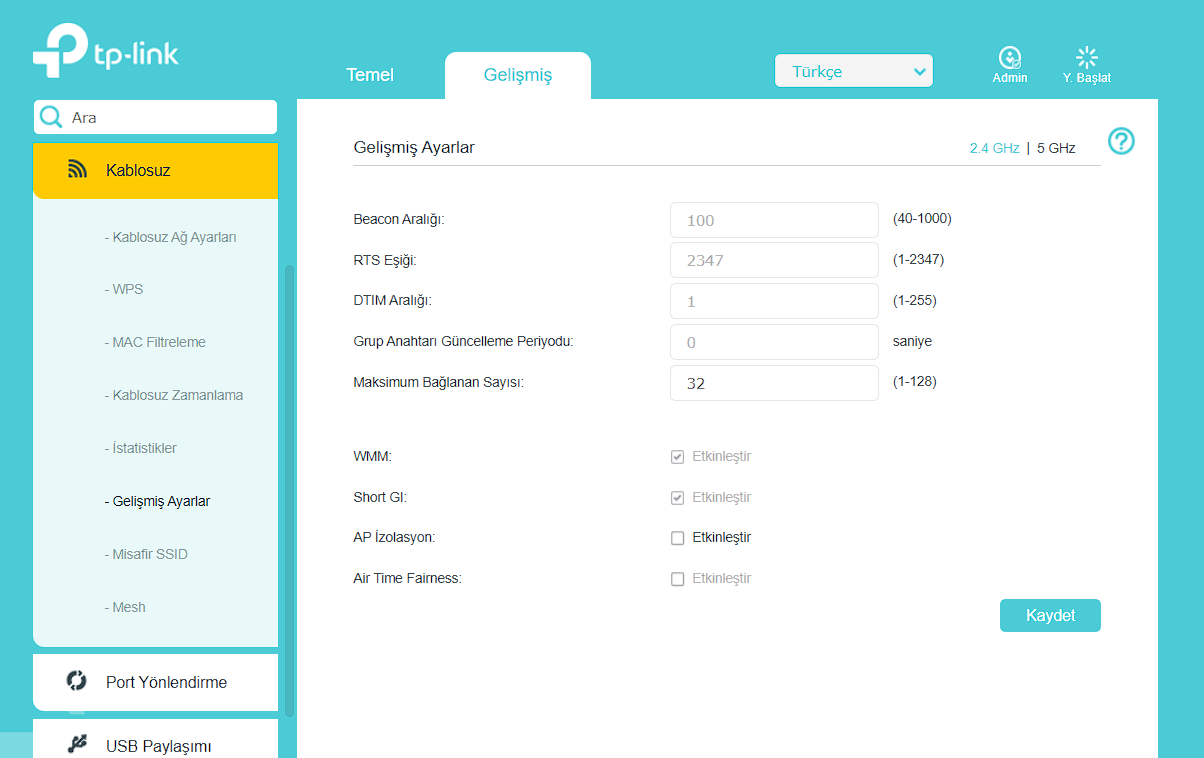Open the Gelişmiş Ayarlar submenu item

tap(157, 501)
